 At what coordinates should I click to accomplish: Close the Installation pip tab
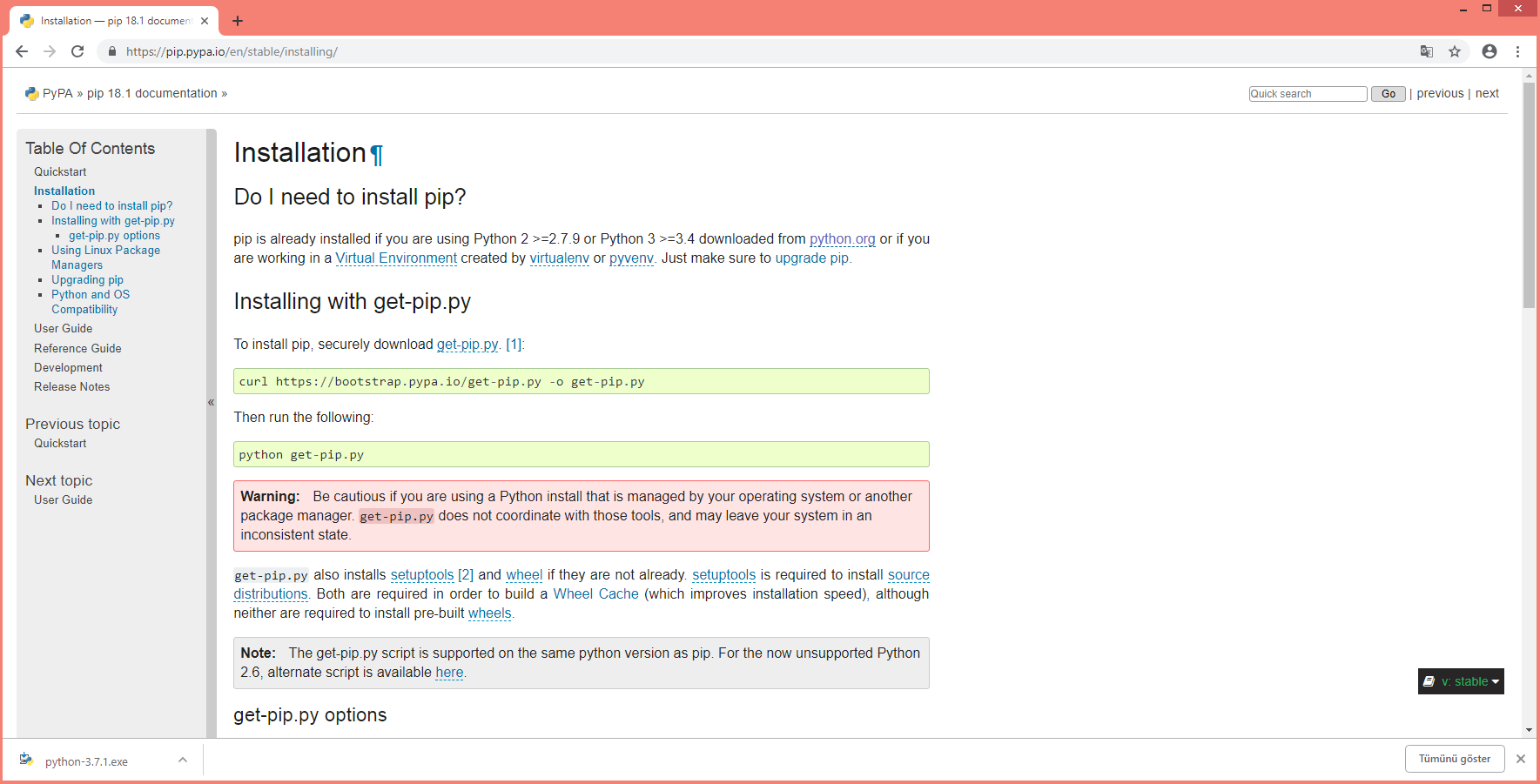(x=205, y=21)
